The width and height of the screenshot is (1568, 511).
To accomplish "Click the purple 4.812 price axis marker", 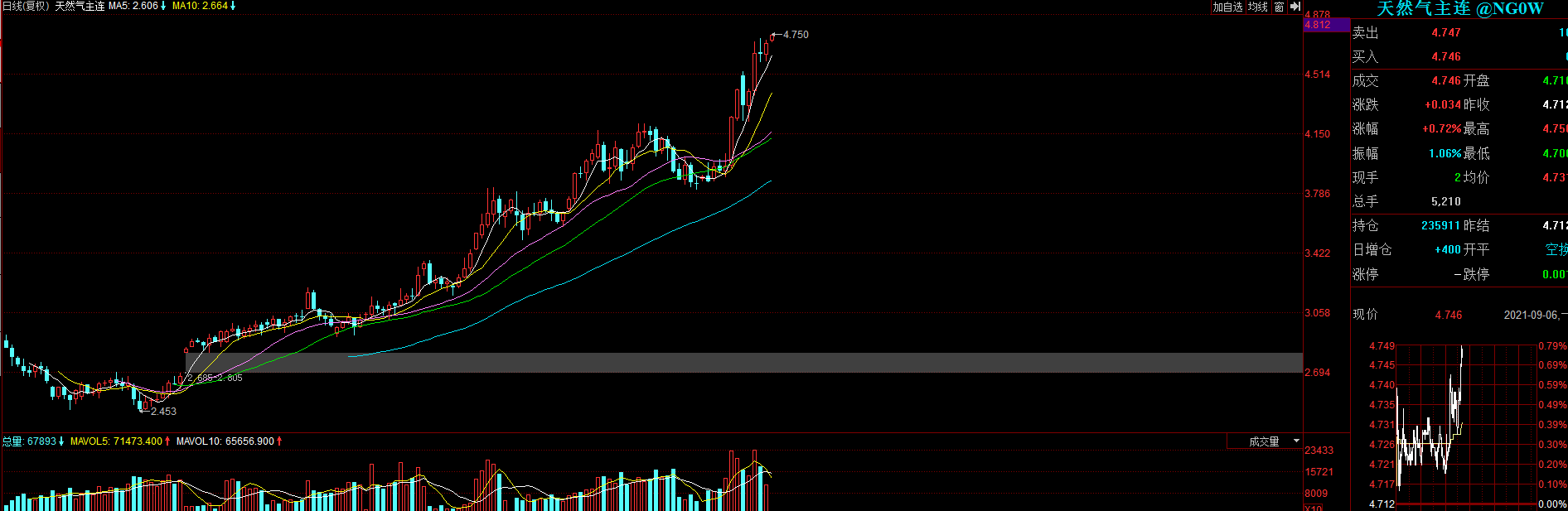I will click(1327, 25).
